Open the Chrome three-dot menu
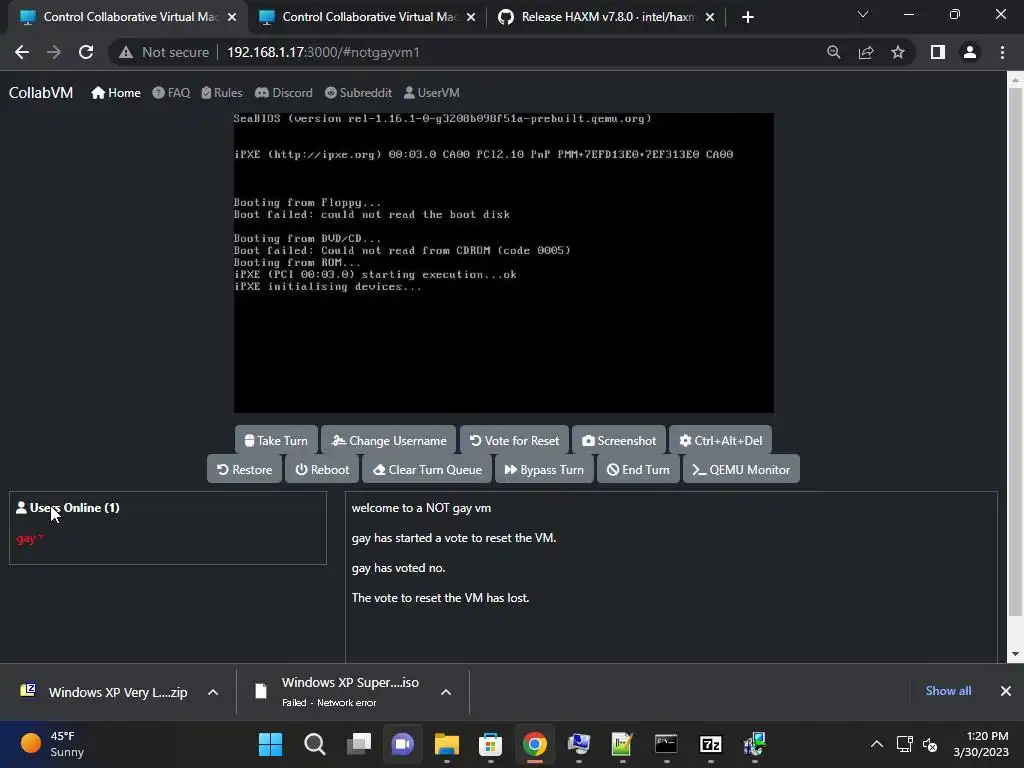The width and height of the screenshot is (1024, 768). pyautogui.click(x=1002, y=52)
